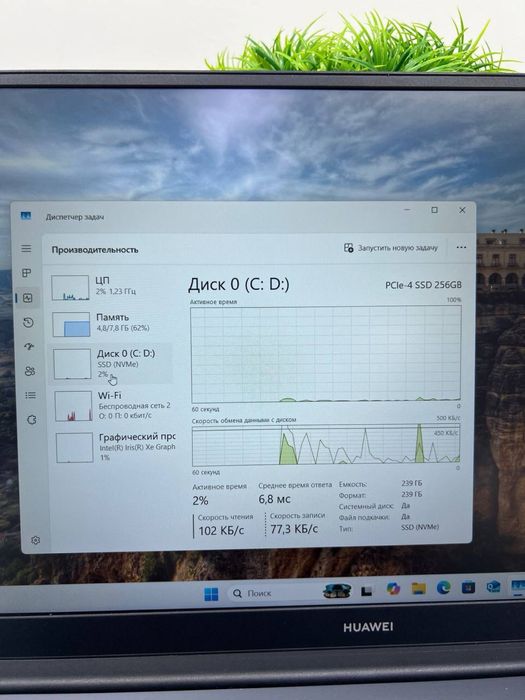Open Outlook from the taskbar
The image size is (525, 700).
pyautogui.click(x=493, y=586)
